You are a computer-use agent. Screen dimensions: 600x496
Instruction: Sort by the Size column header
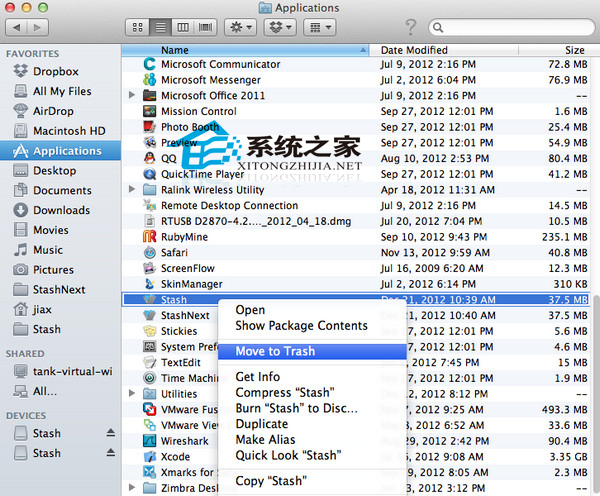(555, 50)
